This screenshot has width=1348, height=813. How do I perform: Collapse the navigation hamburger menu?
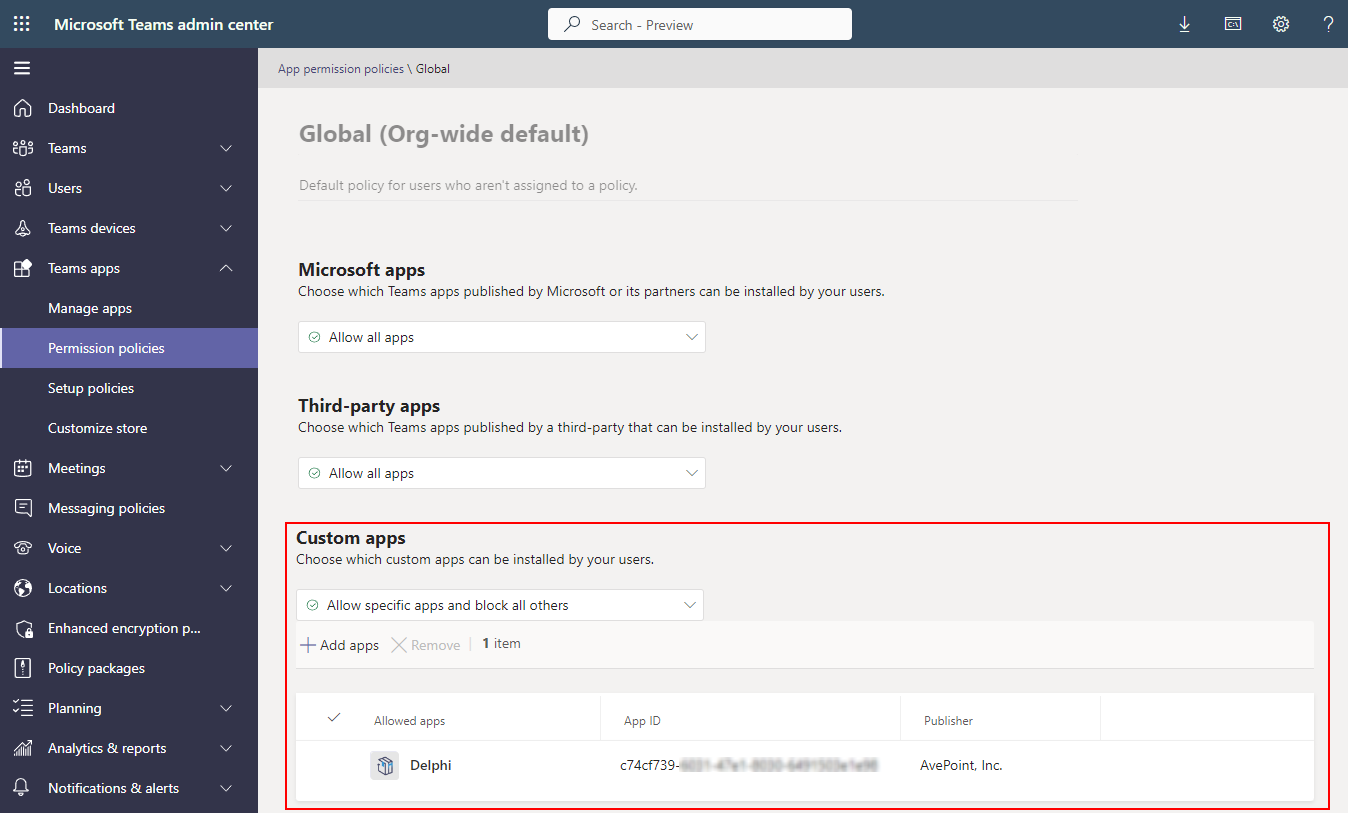tap(22, 68)
